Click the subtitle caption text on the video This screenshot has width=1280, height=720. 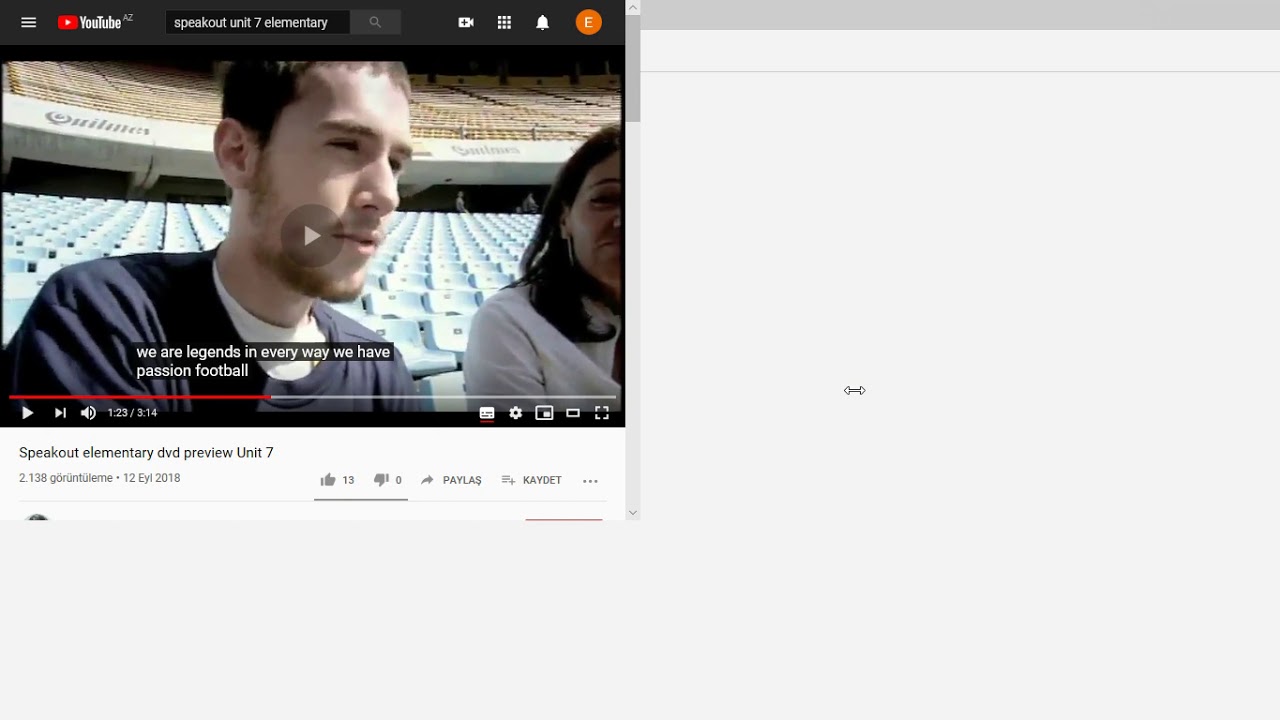point(263,361)
